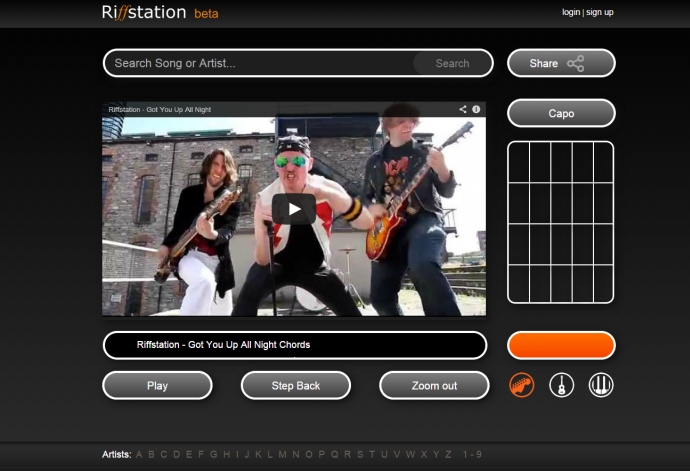Browse artists starting with R

coord(348,454)
